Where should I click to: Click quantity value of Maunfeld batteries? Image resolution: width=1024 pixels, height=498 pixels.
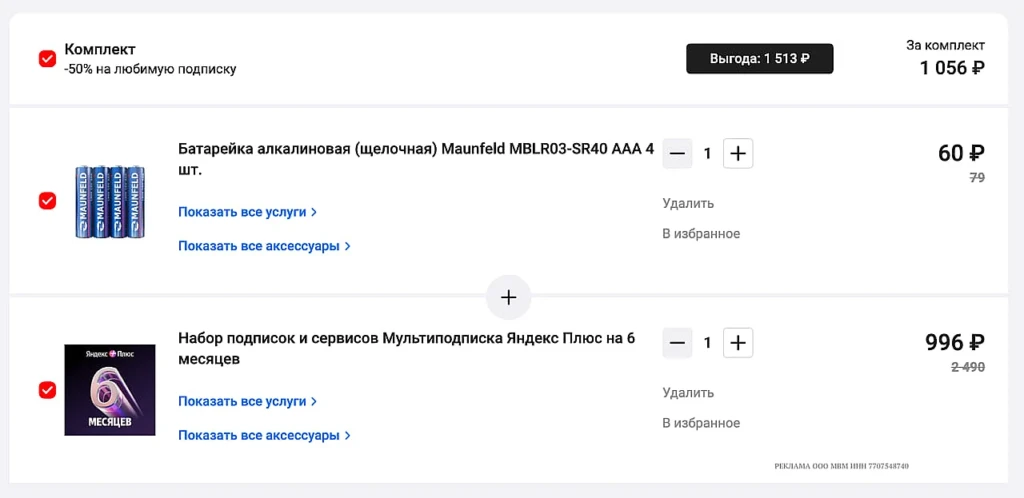point(707,154)
